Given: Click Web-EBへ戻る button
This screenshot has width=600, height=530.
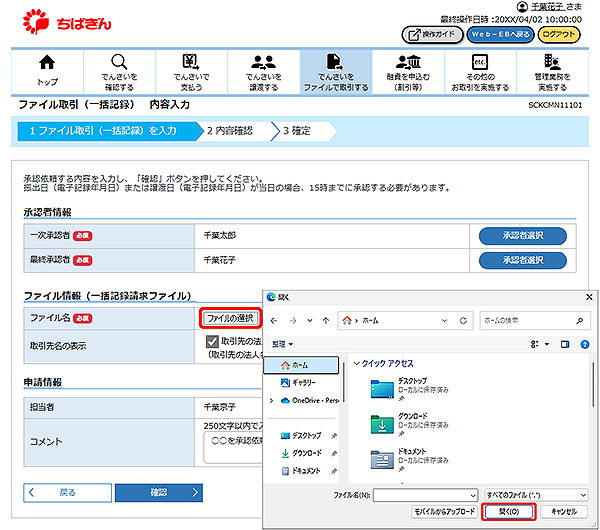Looking at the screenshot, I should pyautogui.click(x=500, y=35).
